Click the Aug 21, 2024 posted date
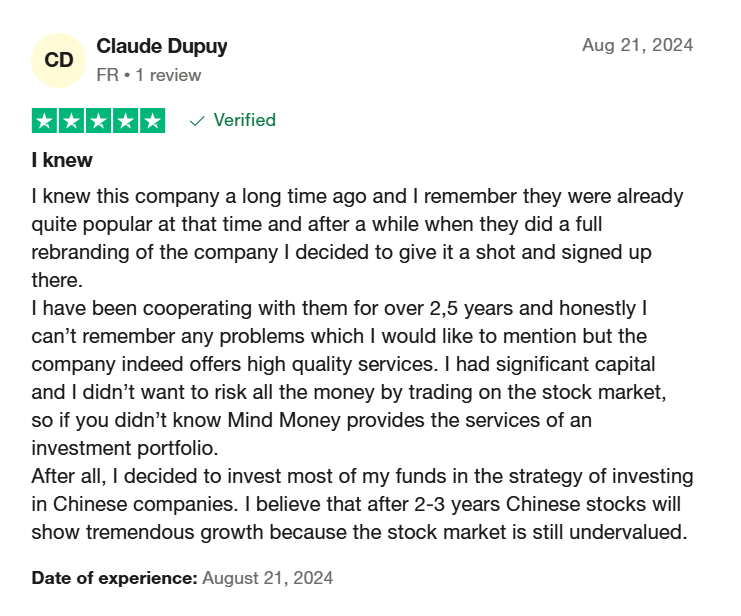Viewport: 741px width, 616px height. 638,45
